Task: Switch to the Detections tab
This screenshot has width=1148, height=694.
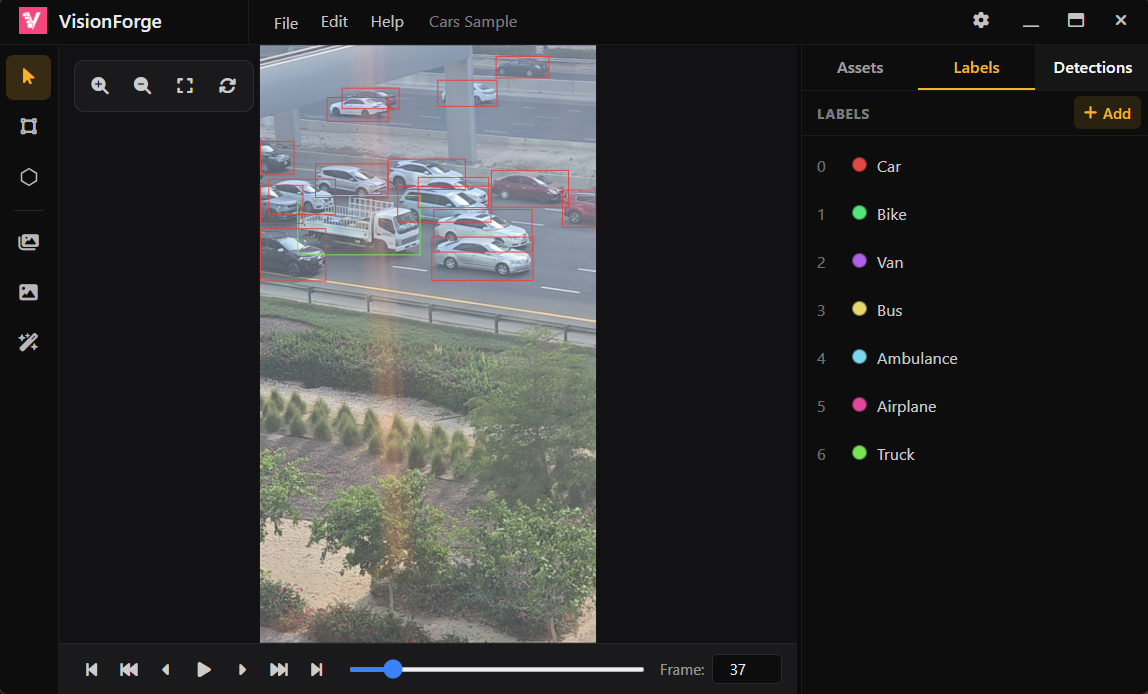Action: [x=1092, y=67]
